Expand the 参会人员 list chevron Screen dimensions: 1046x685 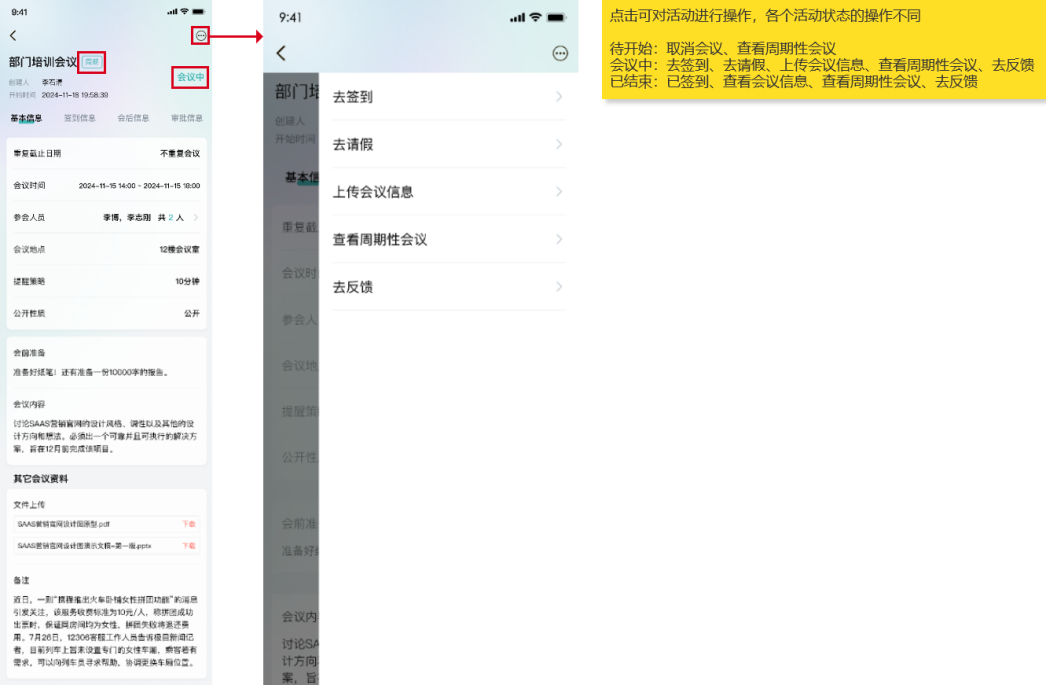tap(195, 217)
